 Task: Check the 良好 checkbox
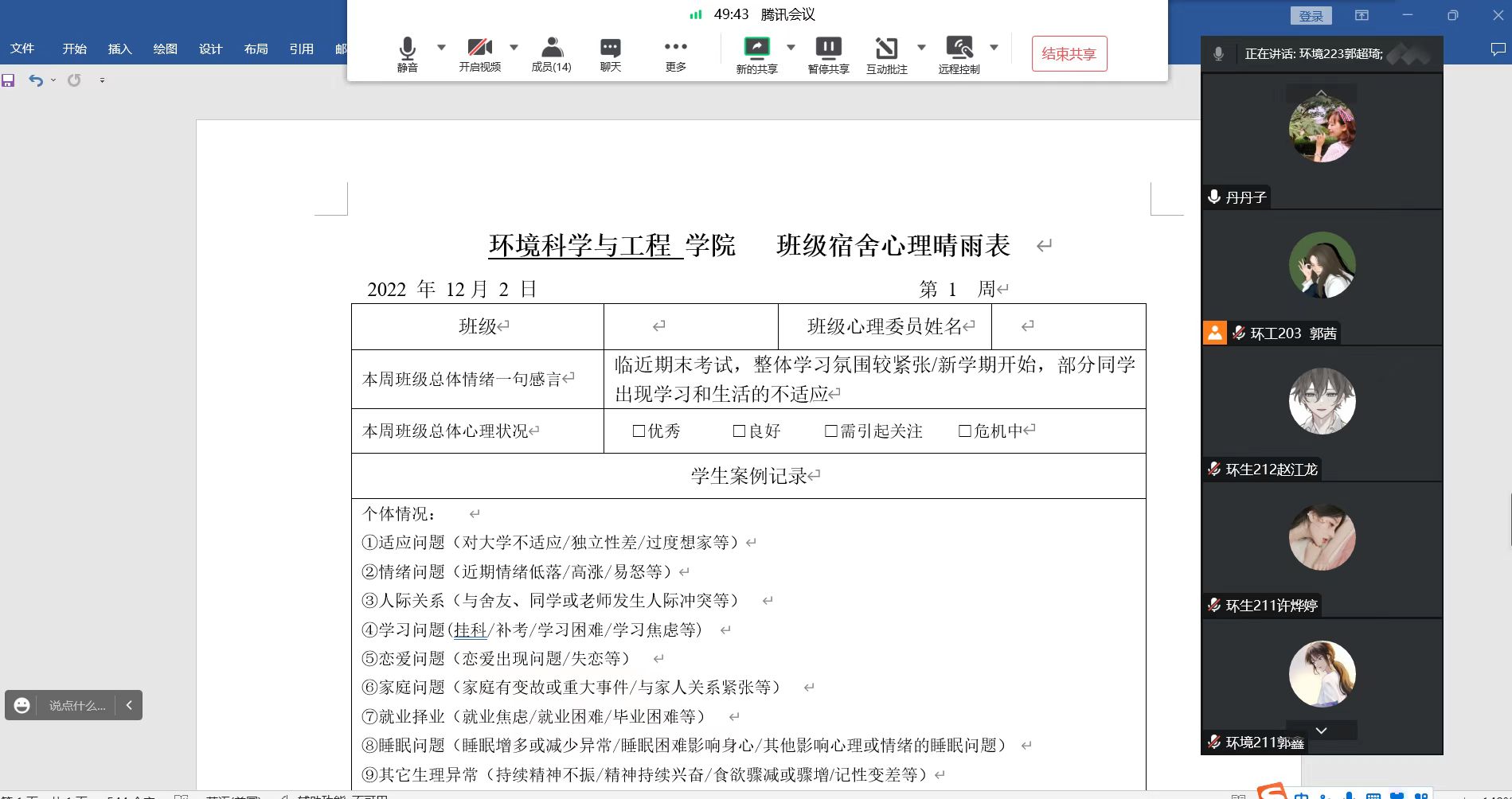(x=739, y=431)
